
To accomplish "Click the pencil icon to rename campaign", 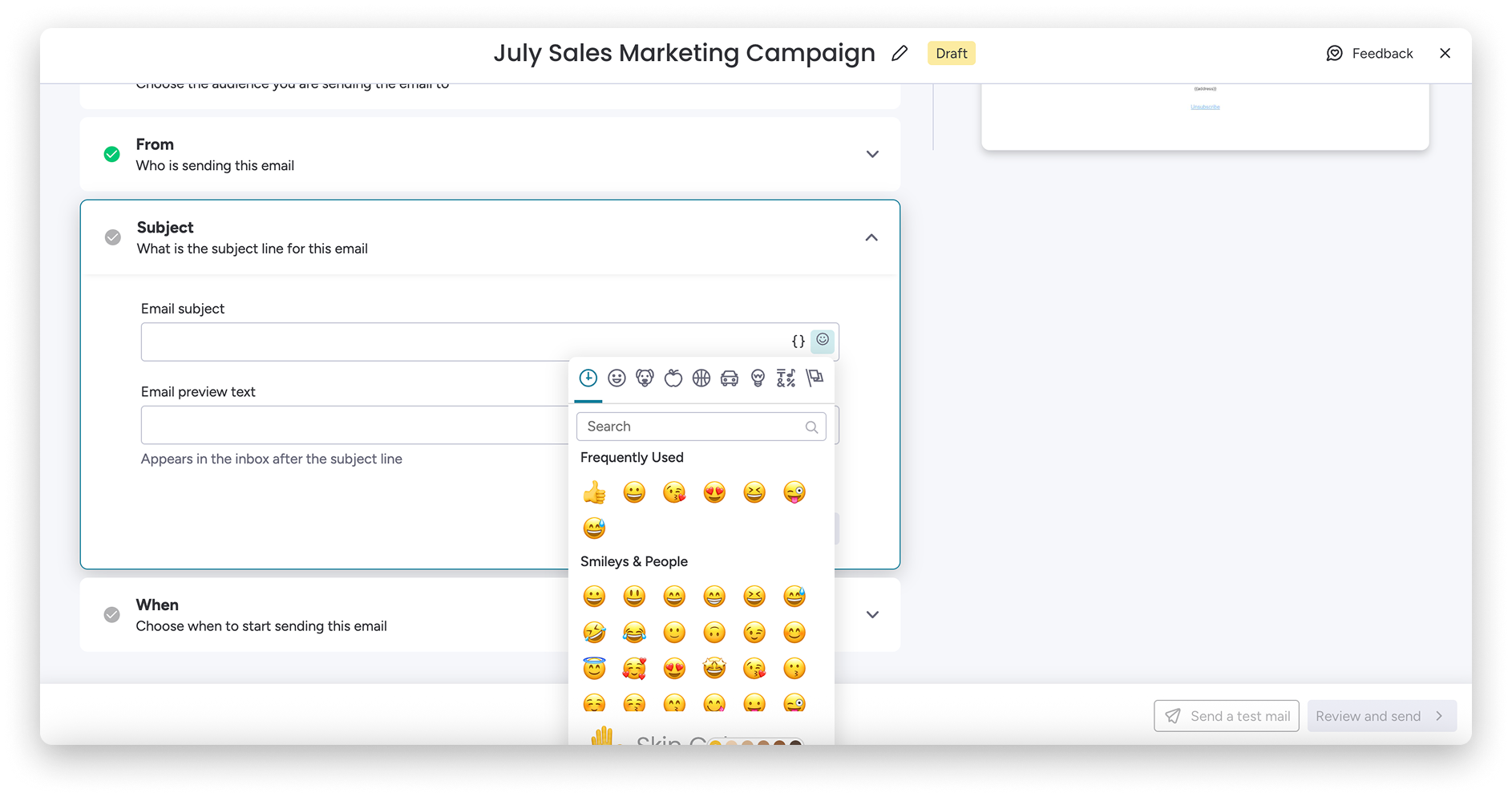I will [x=900, y=53].
